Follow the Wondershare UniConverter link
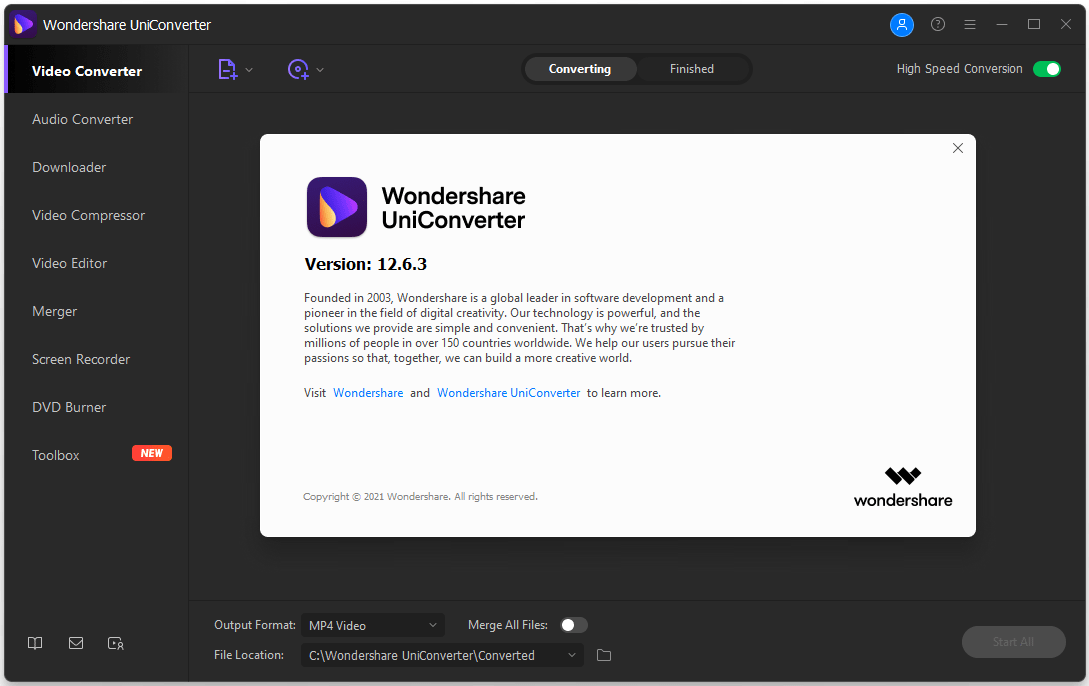The height and width of the screenshot is (686, 1089). [x=508, y=393]
